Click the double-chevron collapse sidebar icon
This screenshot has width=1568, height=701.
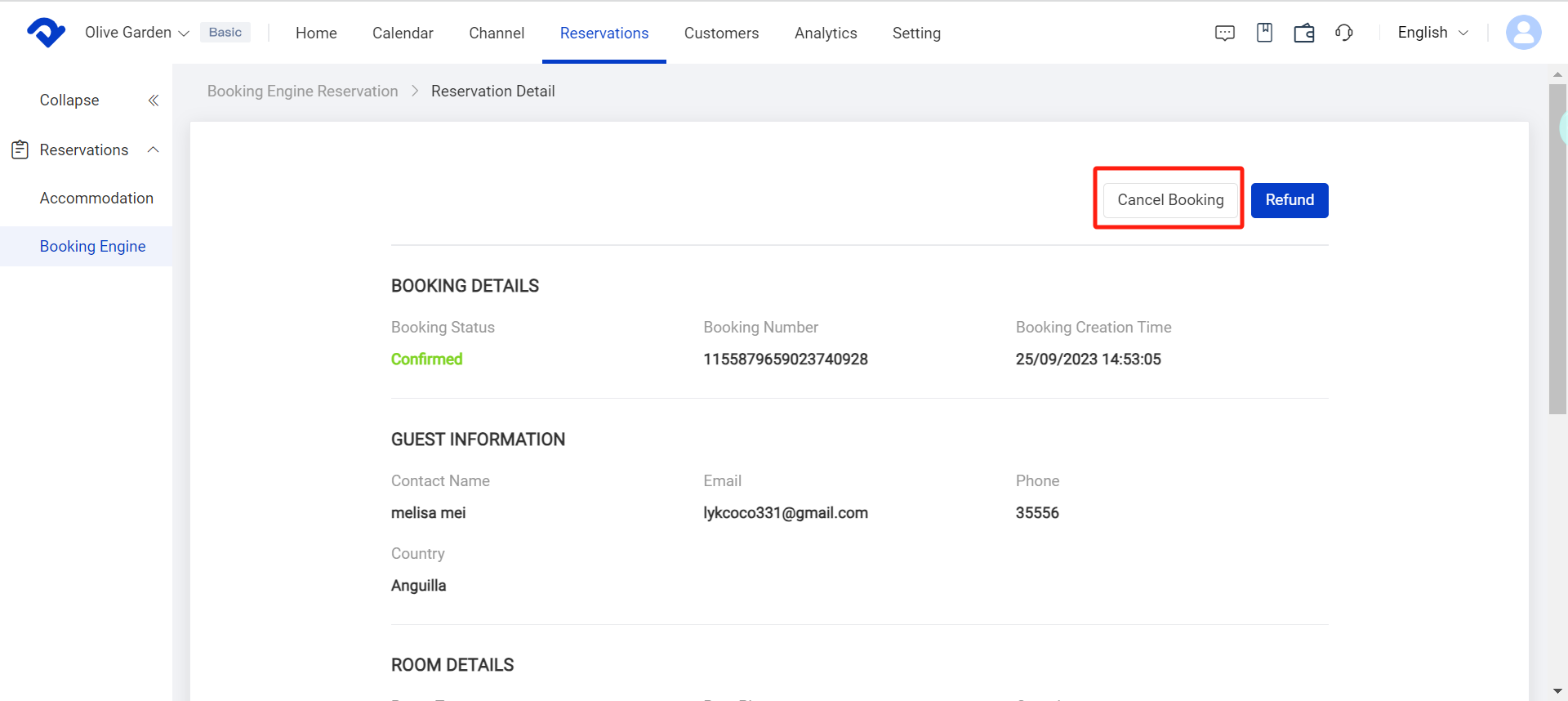[153, 100]
